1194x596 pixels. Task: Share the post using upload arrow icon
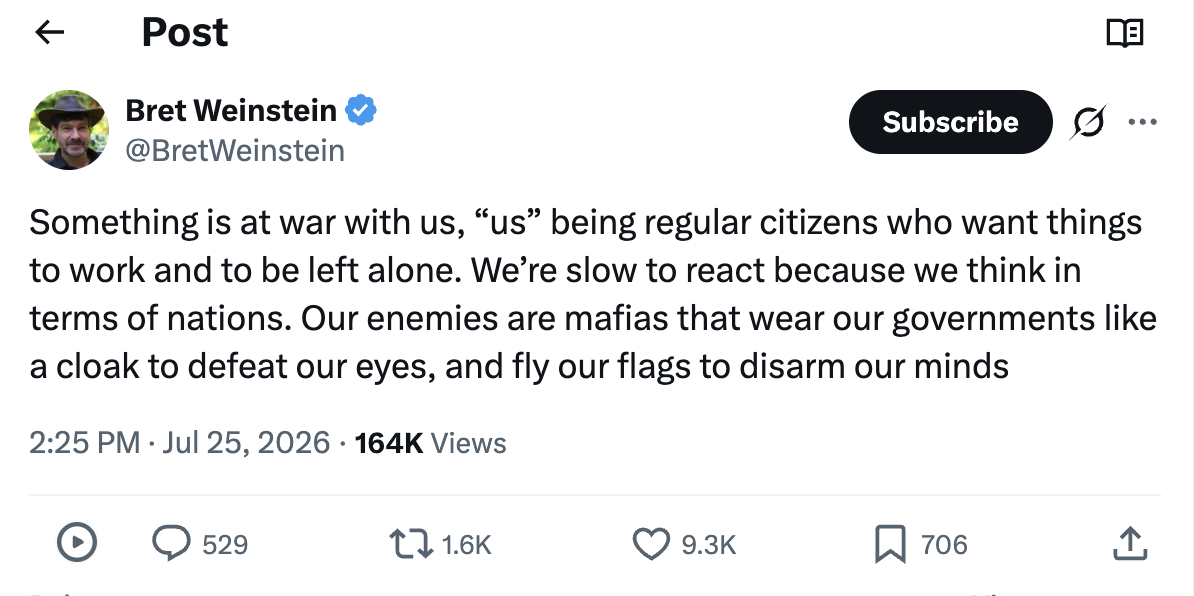1130,543
